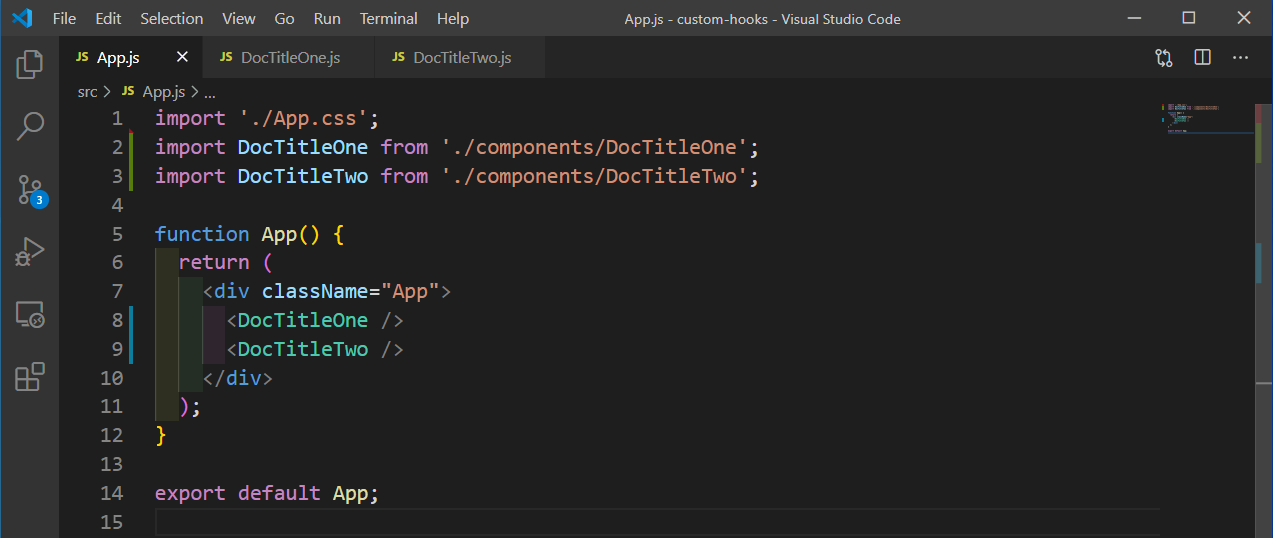The width and height of the screenshot is (1273, 538).
Task: Click './components/DocTitleTwo' path string
Action: point(595,176)
